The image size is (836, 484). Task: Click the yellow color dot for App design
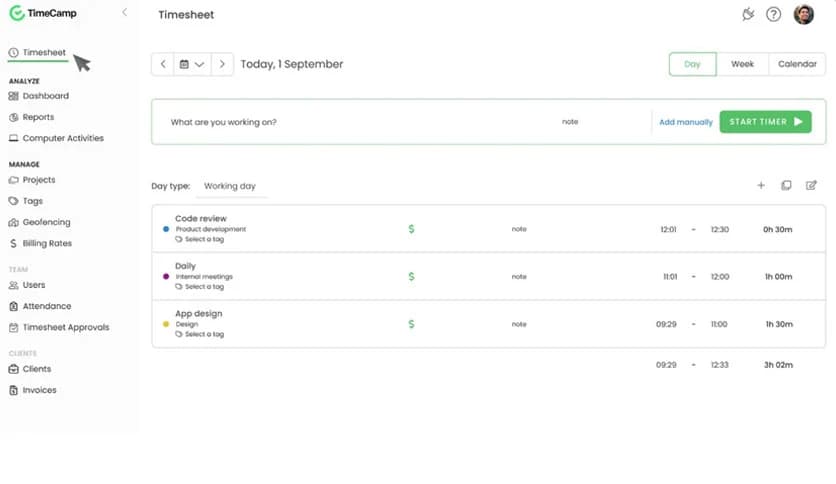pyautogui.click(x=166, y=324)
